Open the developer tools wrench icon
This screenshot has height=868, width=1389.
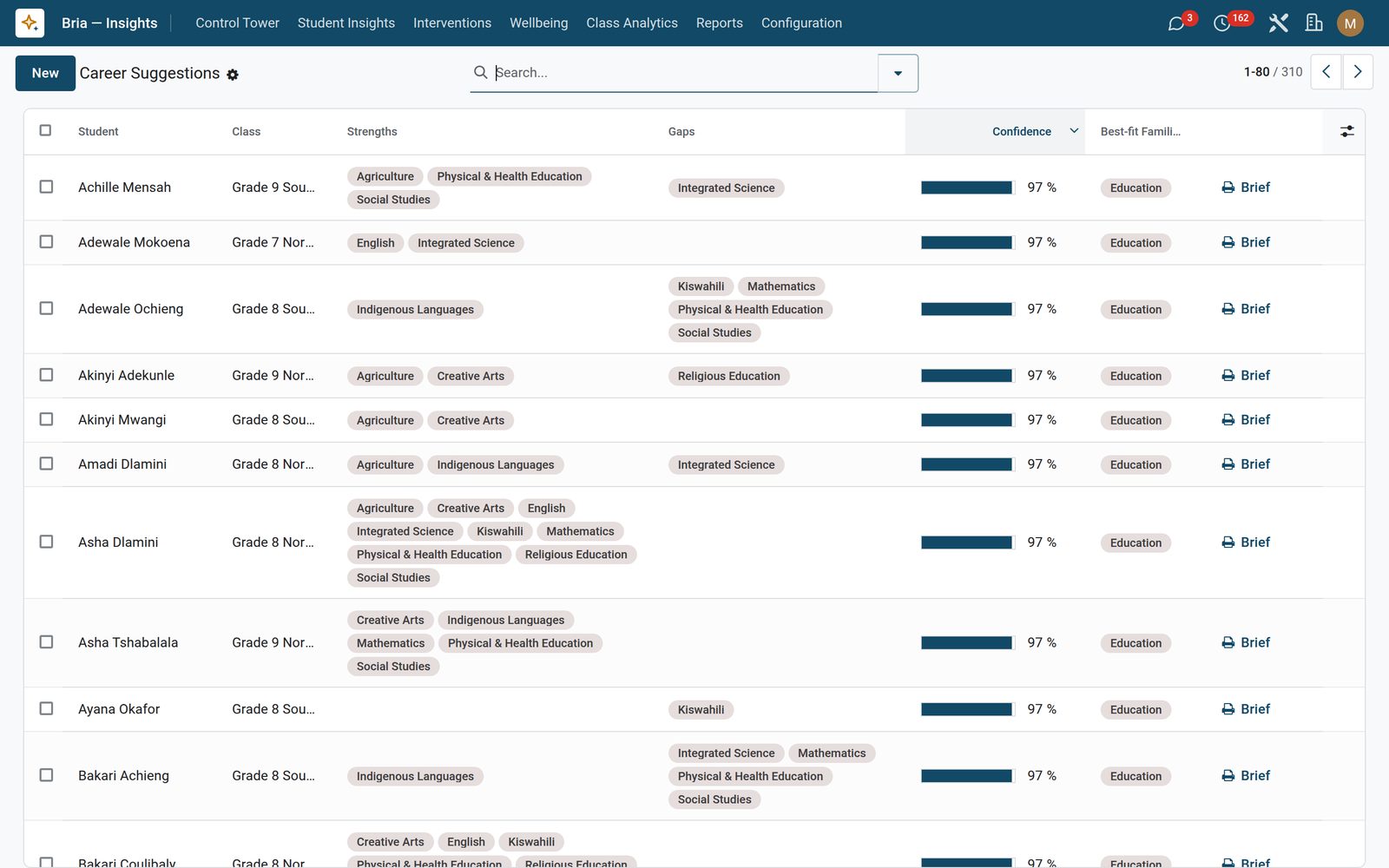point(1278,23)
